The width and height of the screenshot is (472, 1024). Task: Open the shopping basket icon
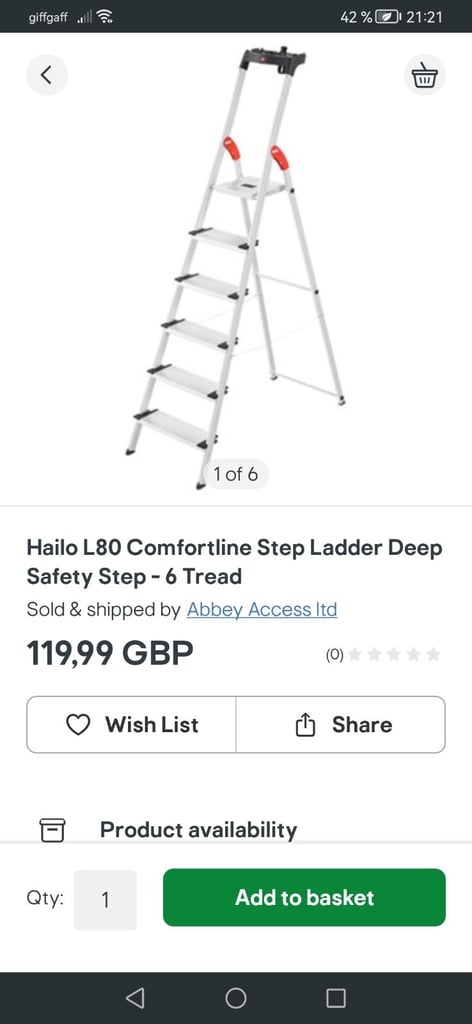[x=424, y=75]
